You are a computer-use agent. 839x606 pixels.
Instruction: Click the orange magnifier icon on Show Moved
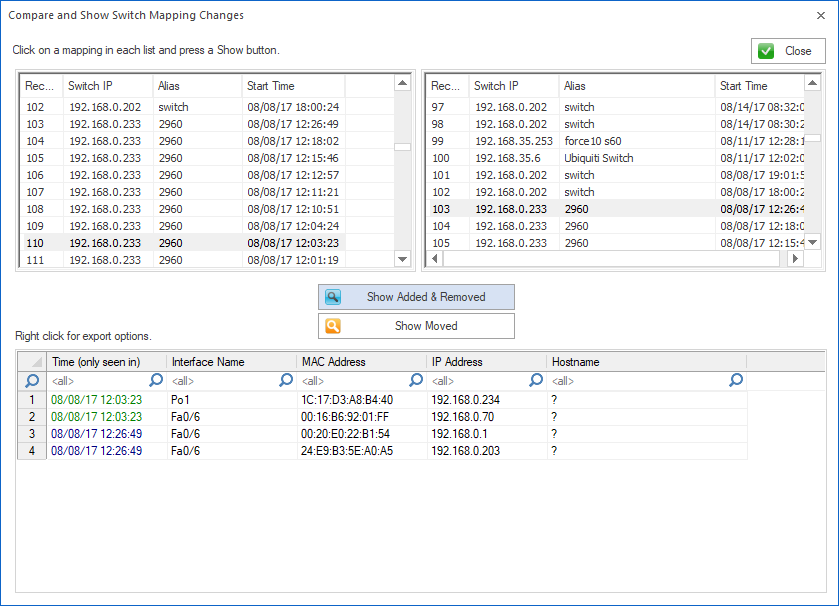click(x=334, y=325)
